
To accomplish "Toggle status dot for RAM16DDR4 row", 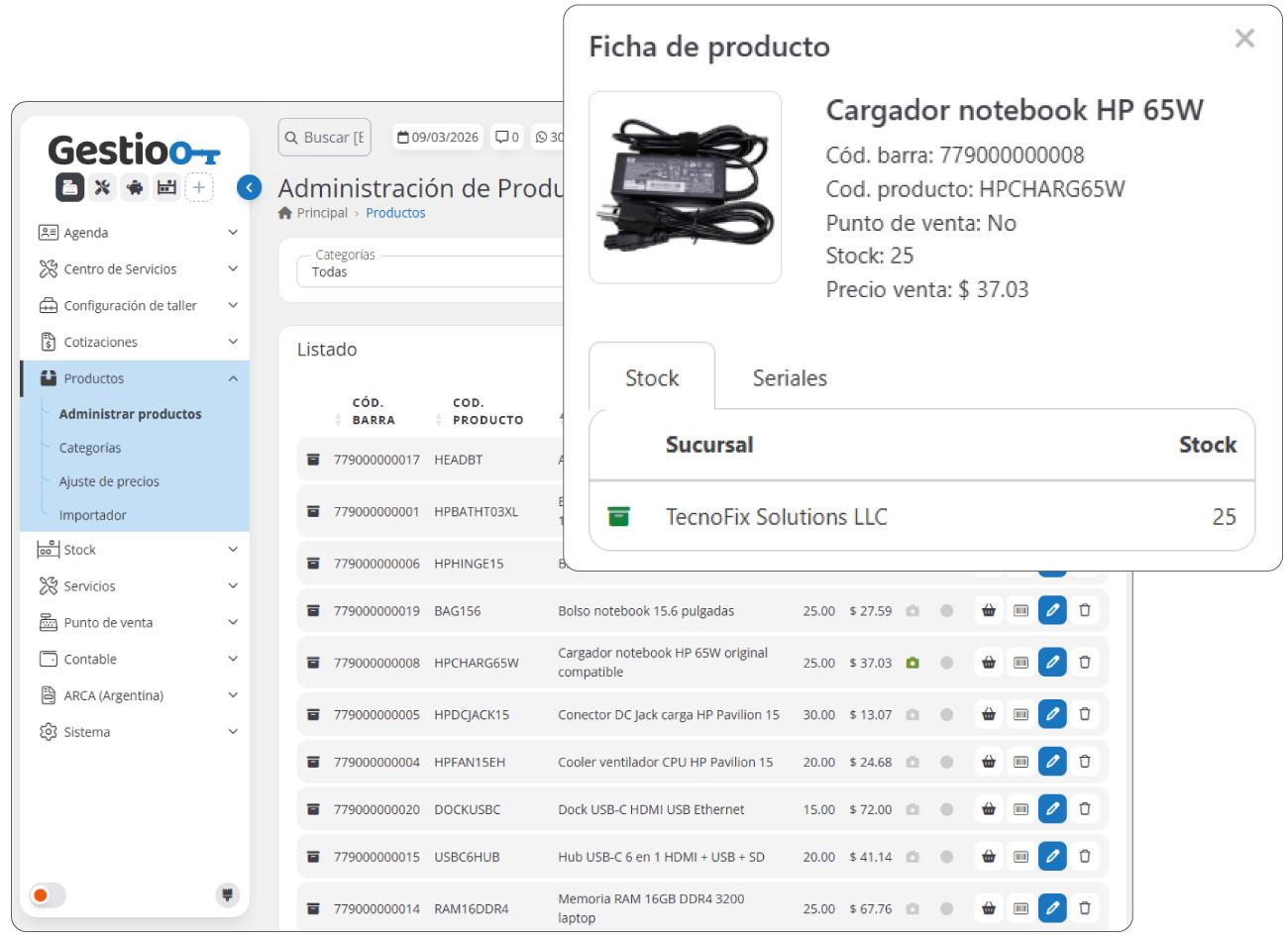I will 947,908.
